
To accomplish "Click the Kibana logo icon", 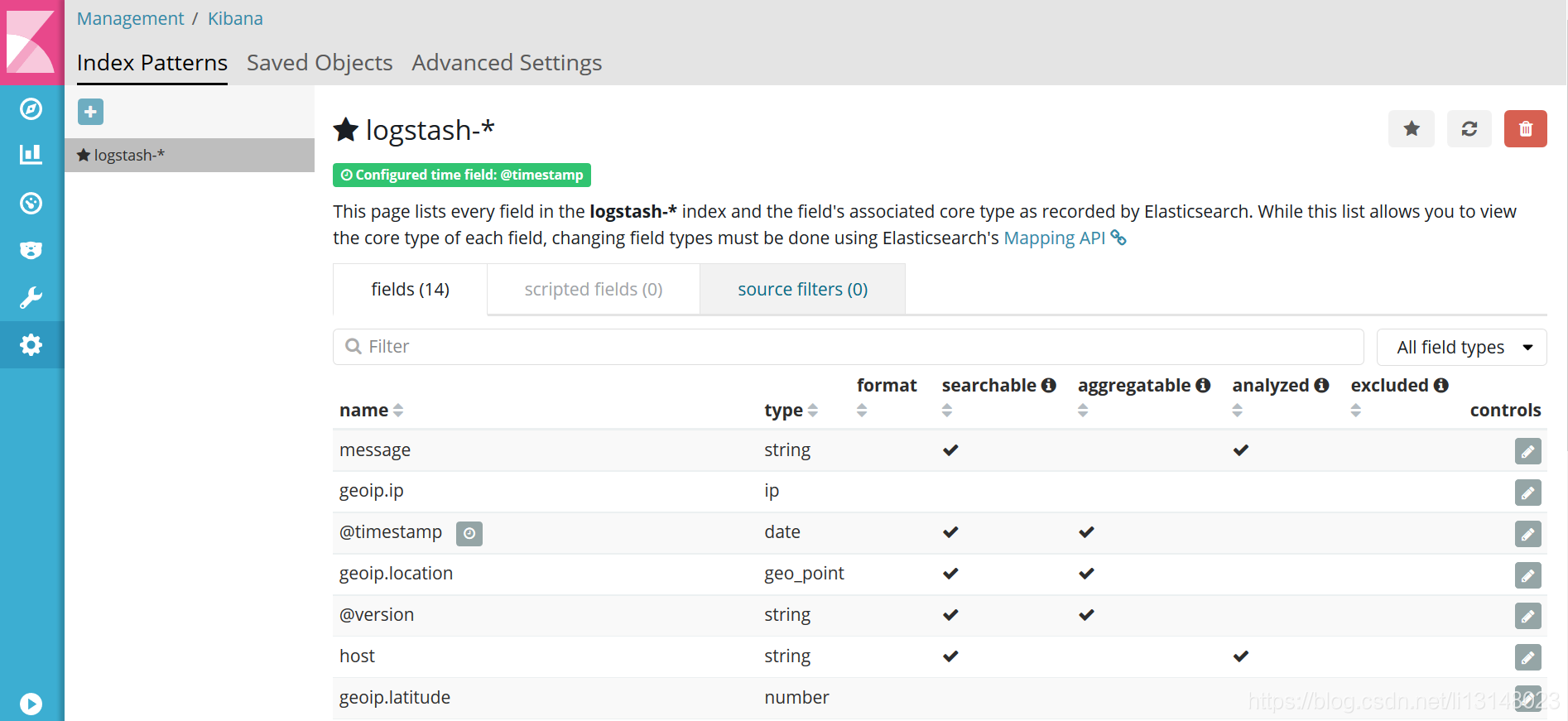I will pyautogui.click(x=31, y=41).
